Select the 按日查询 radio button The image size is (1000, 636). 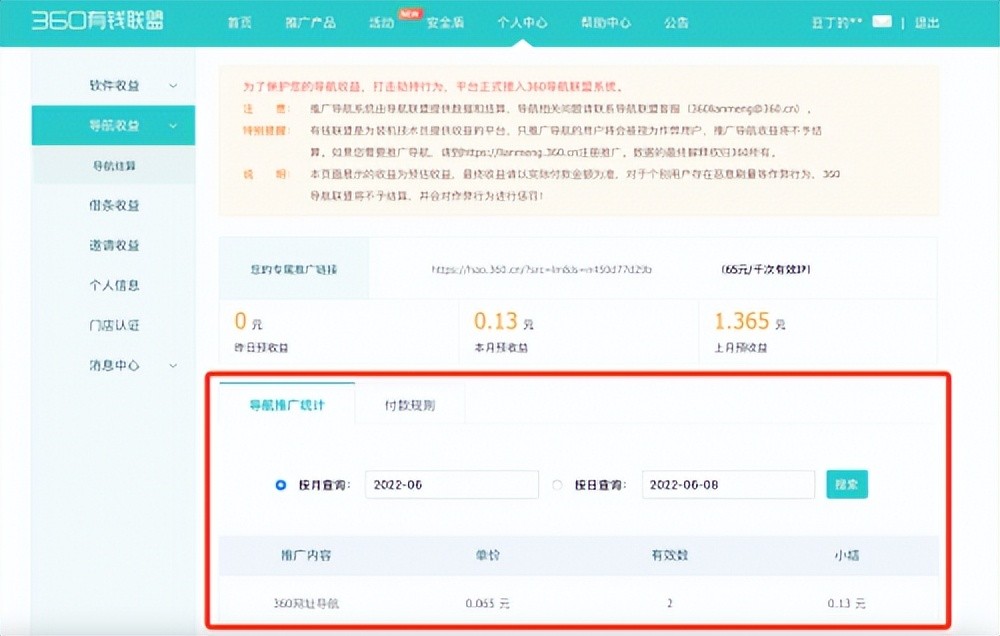click(558, 485)
